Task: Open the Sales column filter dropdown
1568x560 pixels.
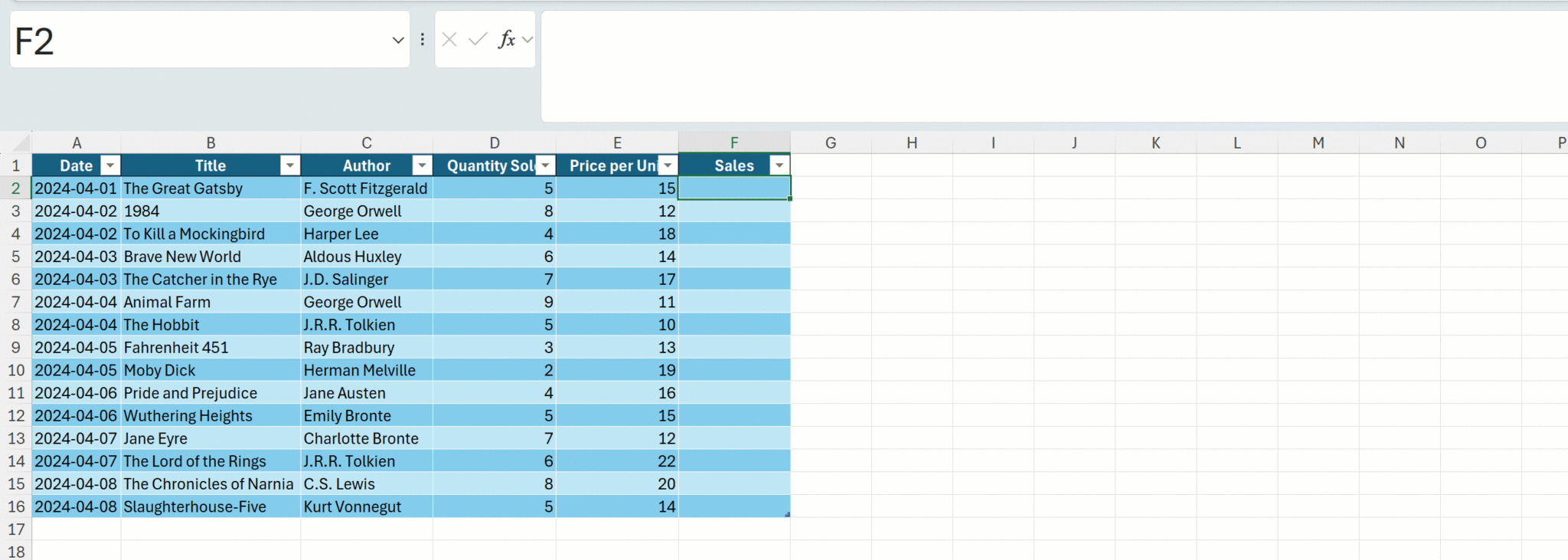Action: point(779,165)
